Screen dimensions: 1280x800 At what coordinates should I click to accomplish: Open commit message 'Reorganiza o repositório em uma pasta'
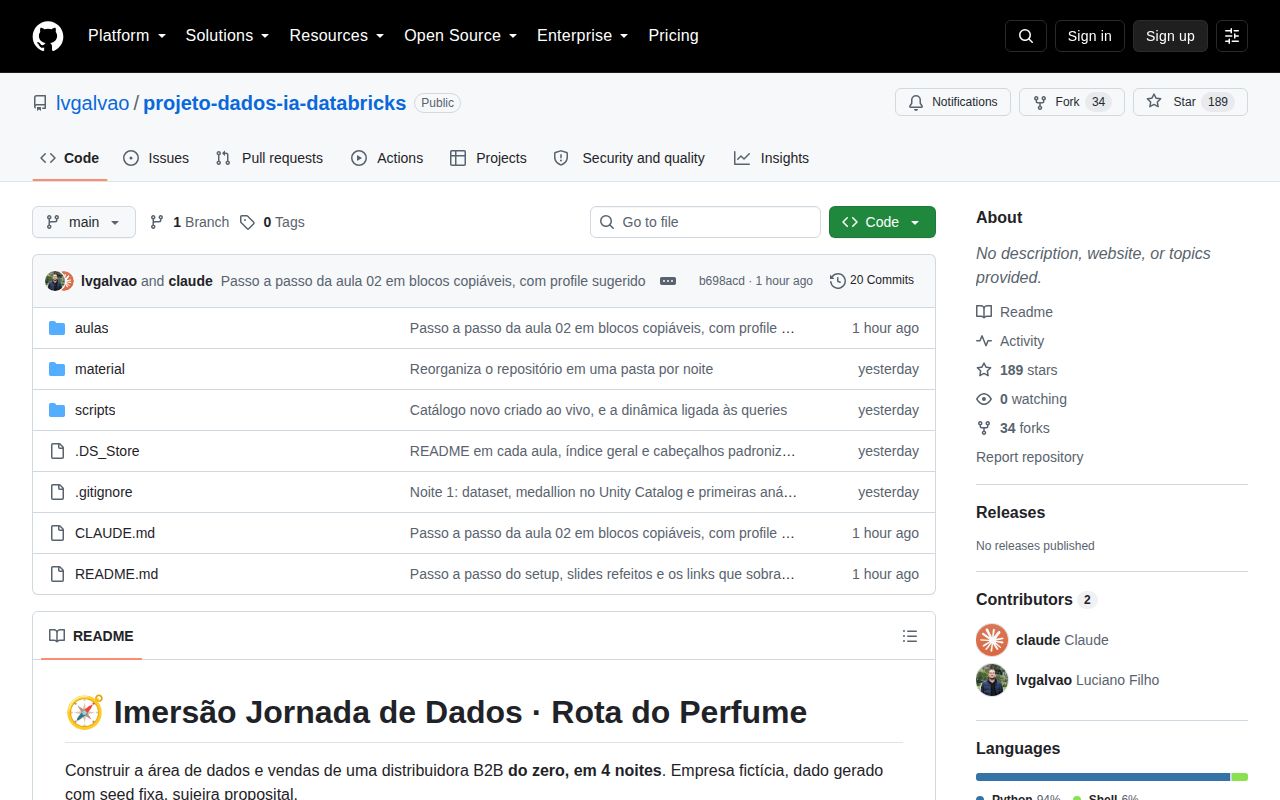pyautogui.click(x=561, y=369)
